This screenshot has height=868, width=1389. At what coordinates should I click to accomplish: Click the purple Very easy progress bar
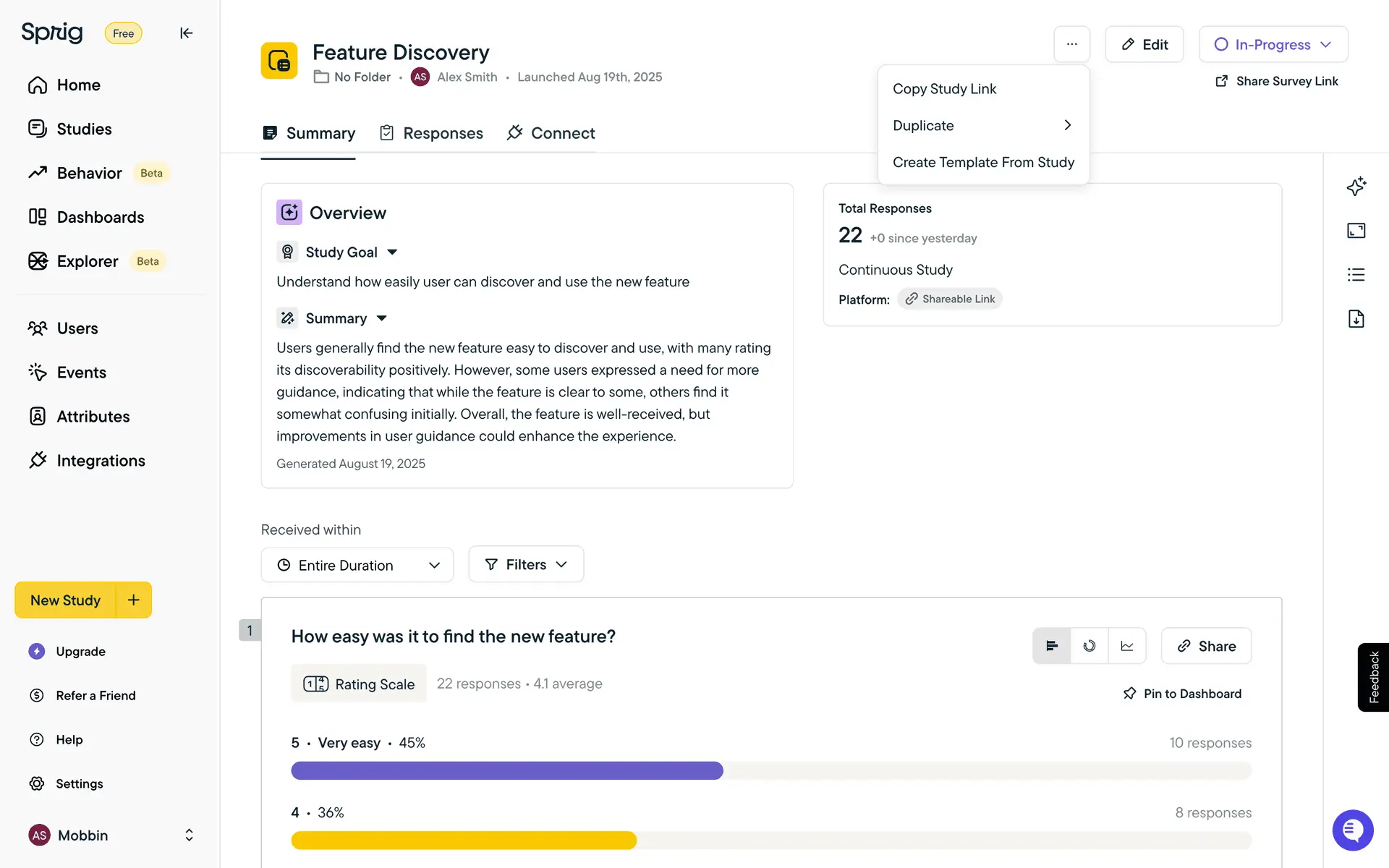[506, 770]
